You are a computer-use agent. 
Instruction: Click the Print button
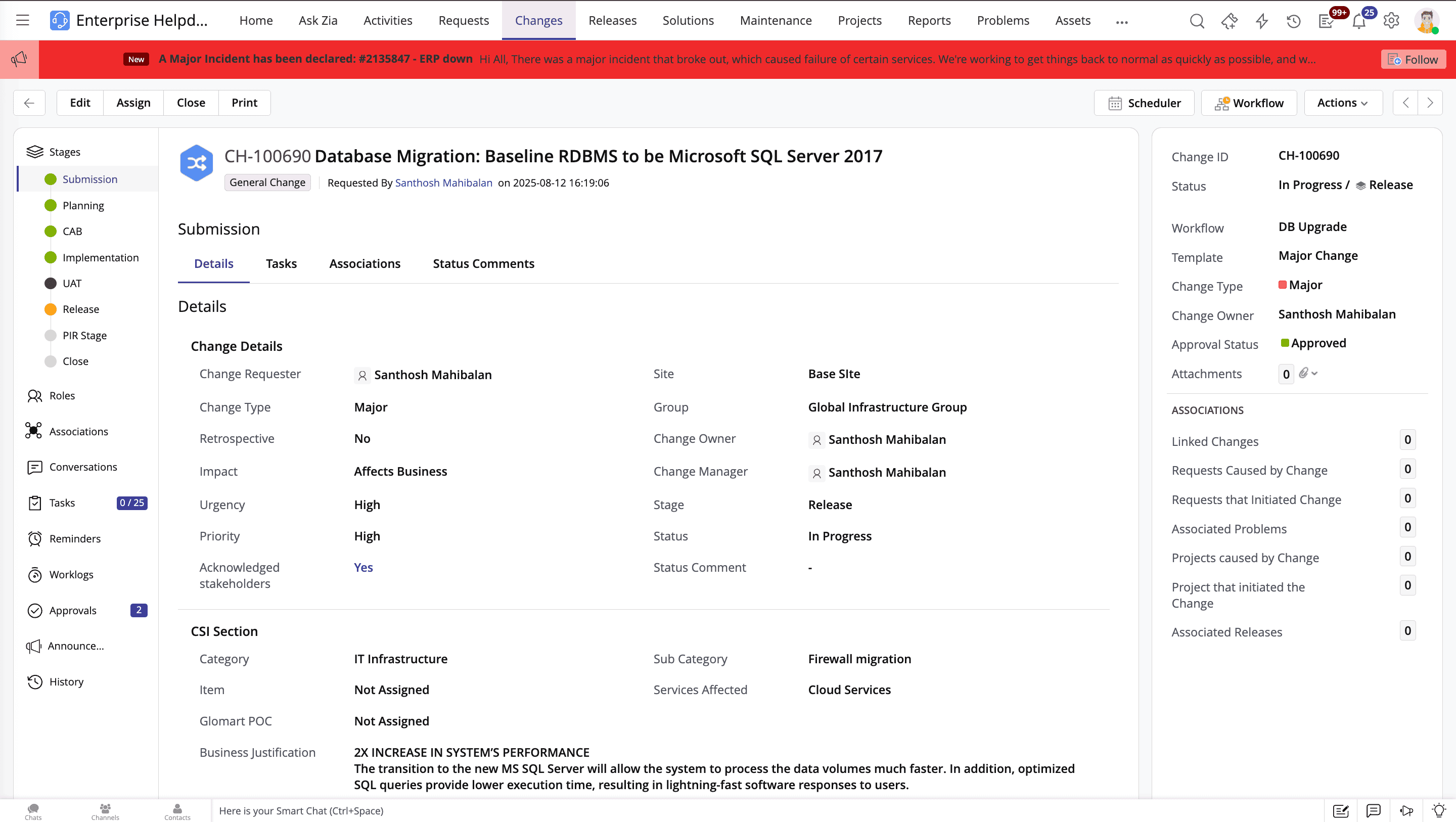pos(244,103)
